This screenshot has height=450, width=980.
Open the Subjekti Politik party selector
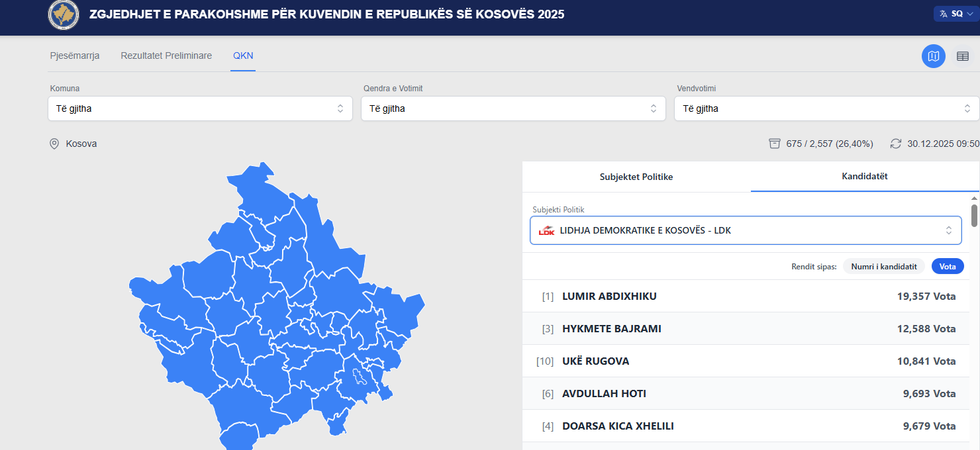tap(745, 231)
